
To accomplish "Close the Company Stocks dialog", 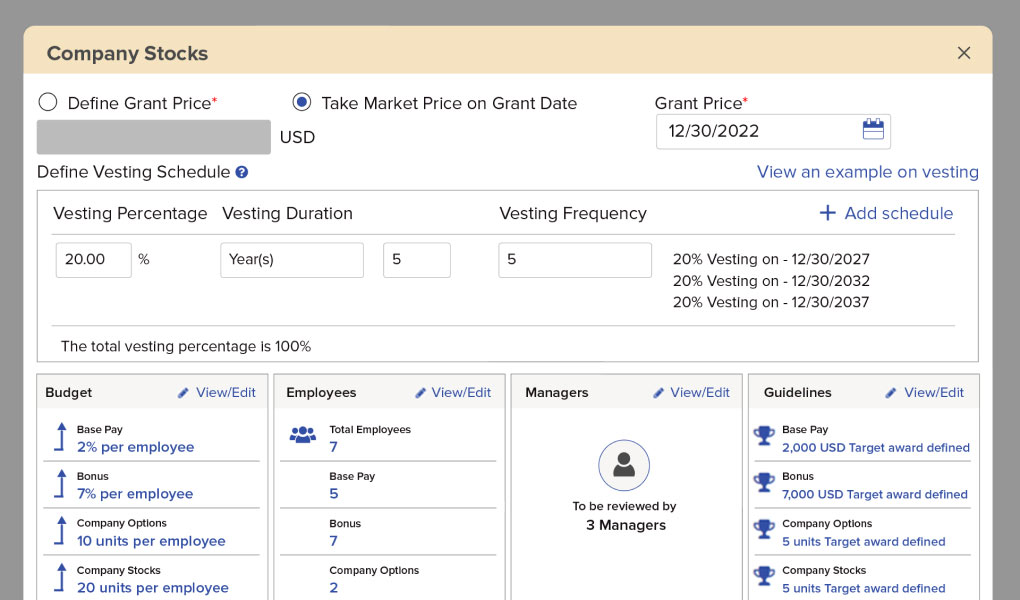I will point(964,53).
